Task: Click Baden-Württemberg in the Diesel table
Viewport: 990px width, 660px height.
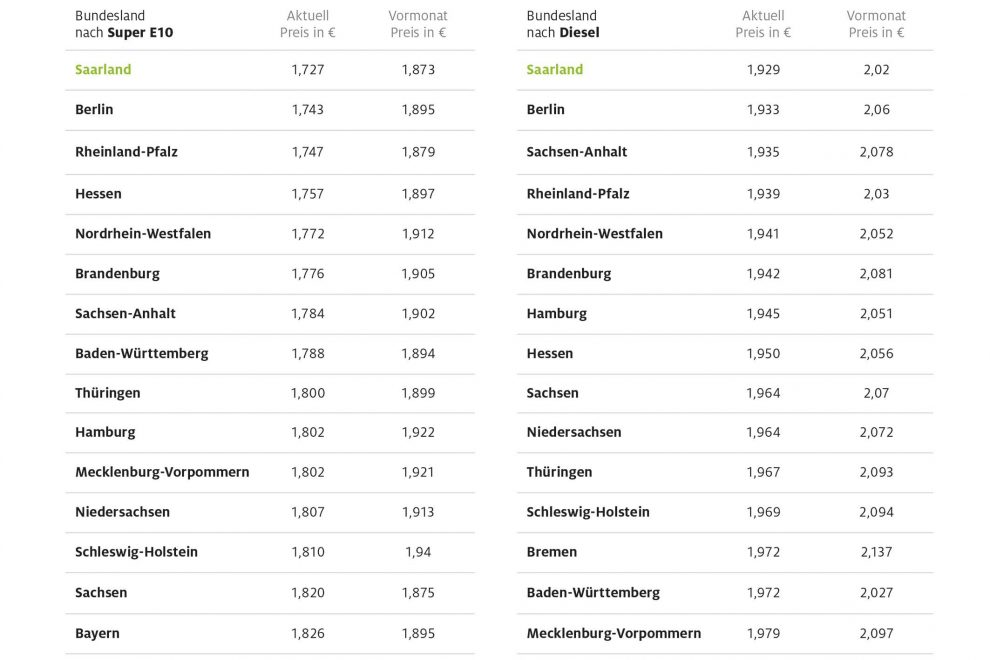Action: pos(593,593)
